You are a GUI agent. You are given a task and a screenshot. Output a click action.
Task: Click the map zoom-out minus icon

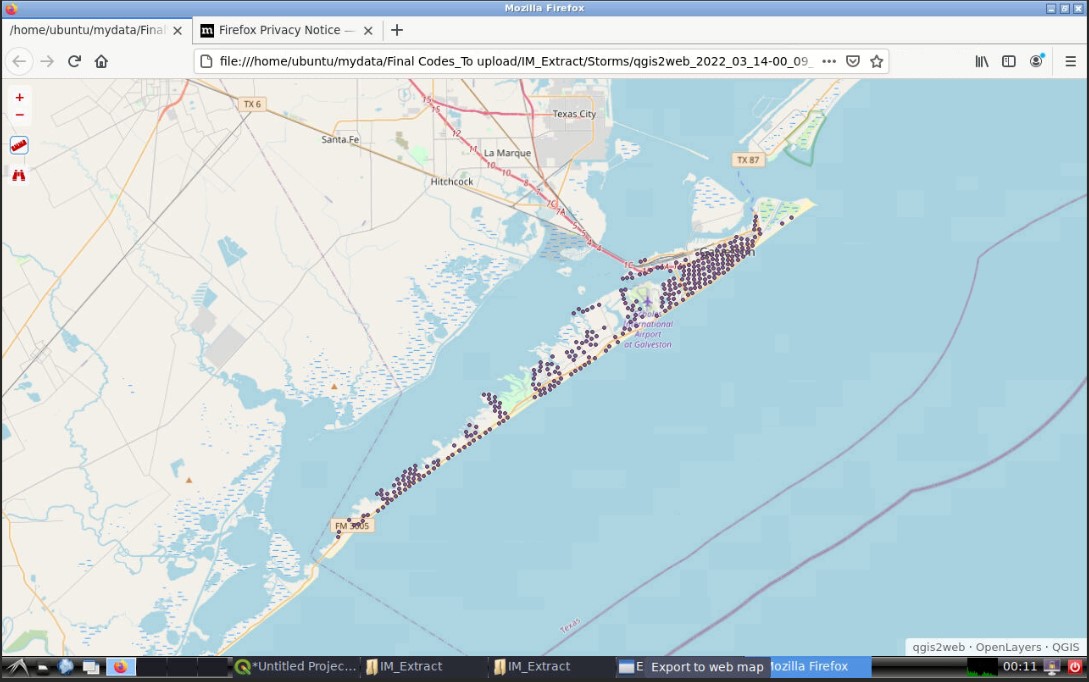19,116
